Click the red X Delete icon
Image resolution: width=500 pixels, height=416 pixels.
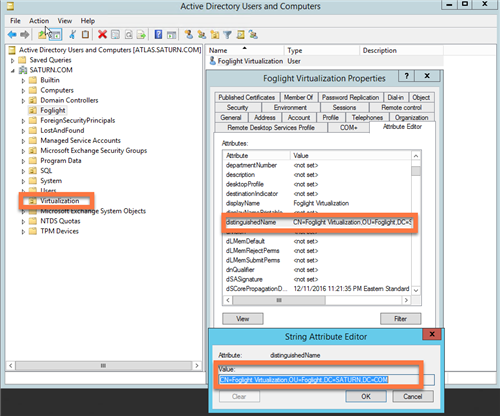[102, 34]
